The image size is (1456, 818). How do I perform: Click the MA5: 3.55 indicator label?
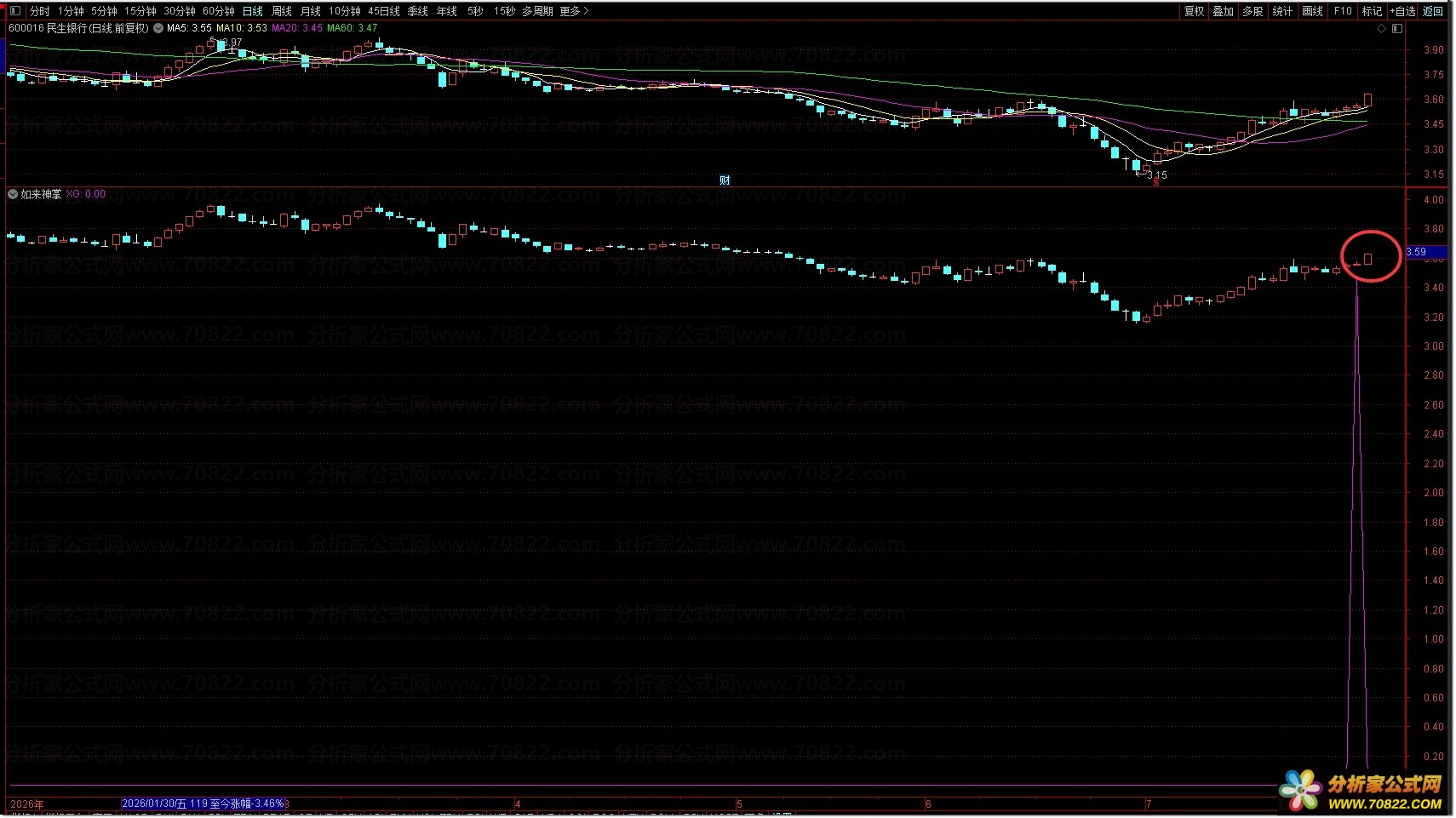(x=189, y=28)
